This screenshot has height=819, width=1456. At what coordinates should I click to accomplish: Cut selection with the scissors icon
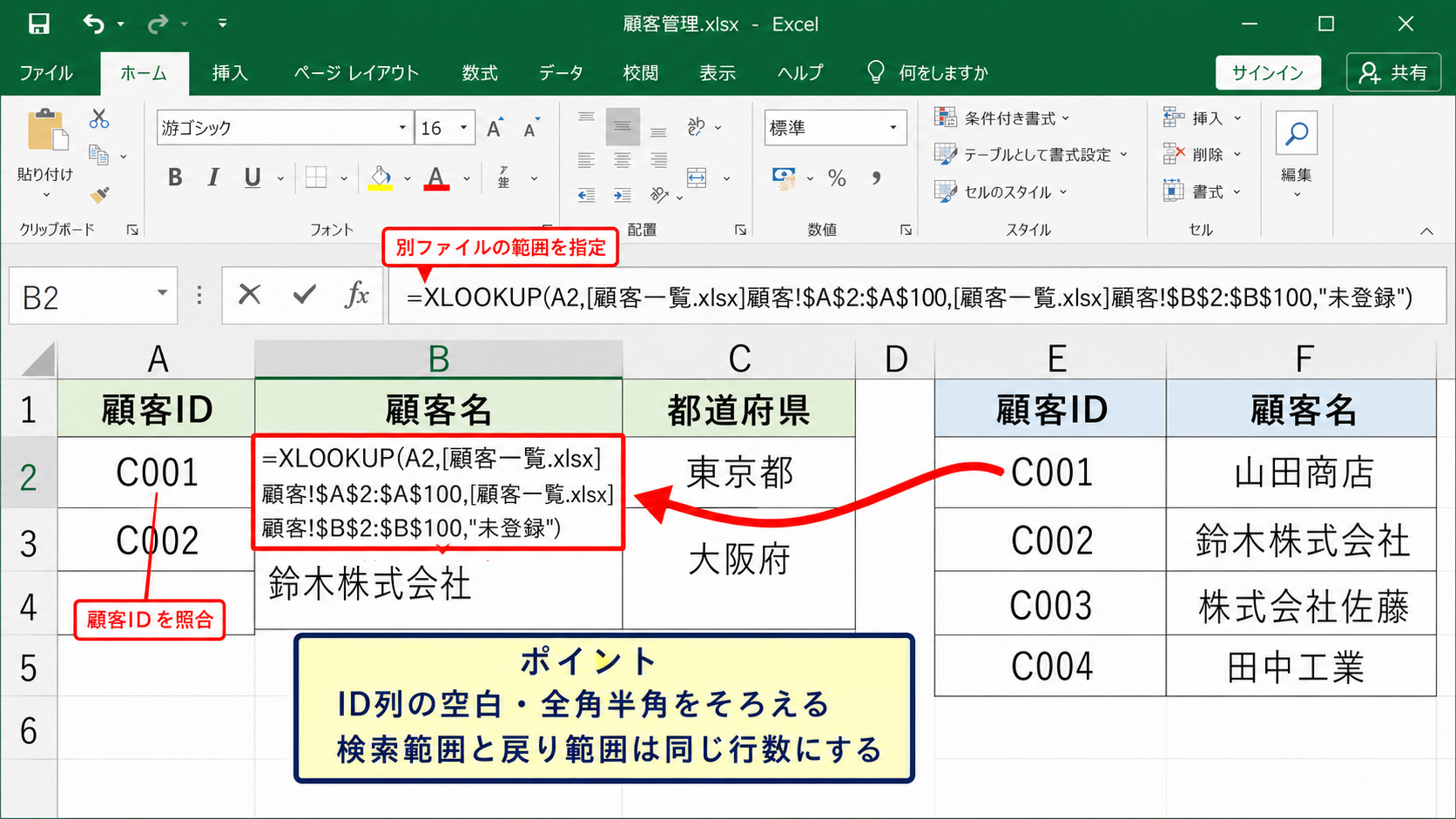99,118
